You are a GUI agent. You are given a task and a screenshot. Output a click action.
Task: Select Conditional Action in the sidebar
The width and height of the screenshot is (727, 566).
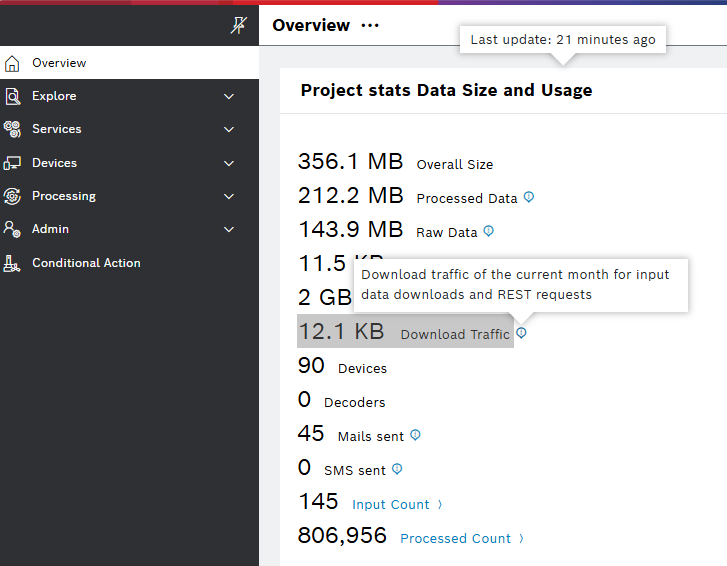pos(86,263)
